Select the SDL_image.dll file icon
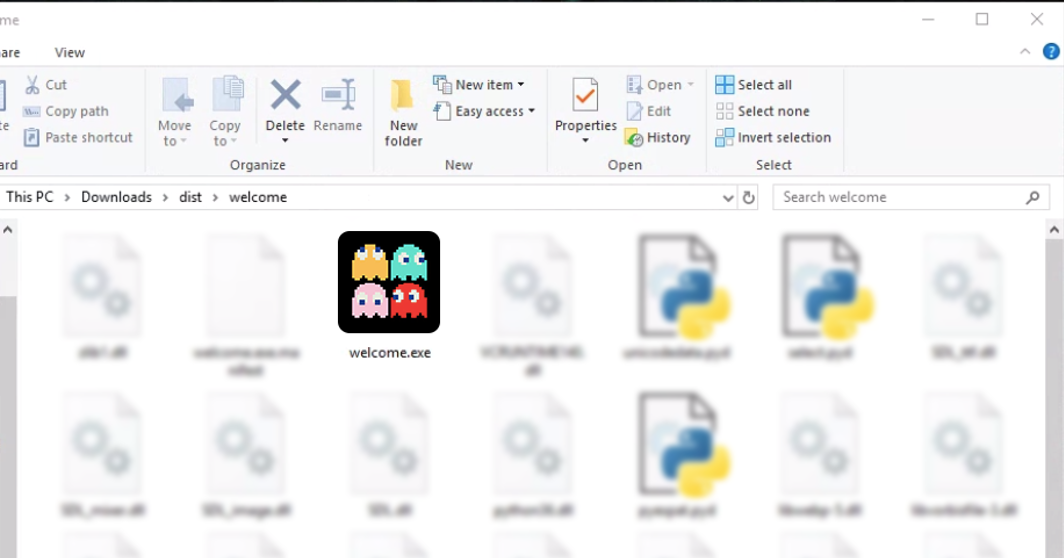Image resolution: width=1064 pixels, height=558 pixels. point(246,445)
